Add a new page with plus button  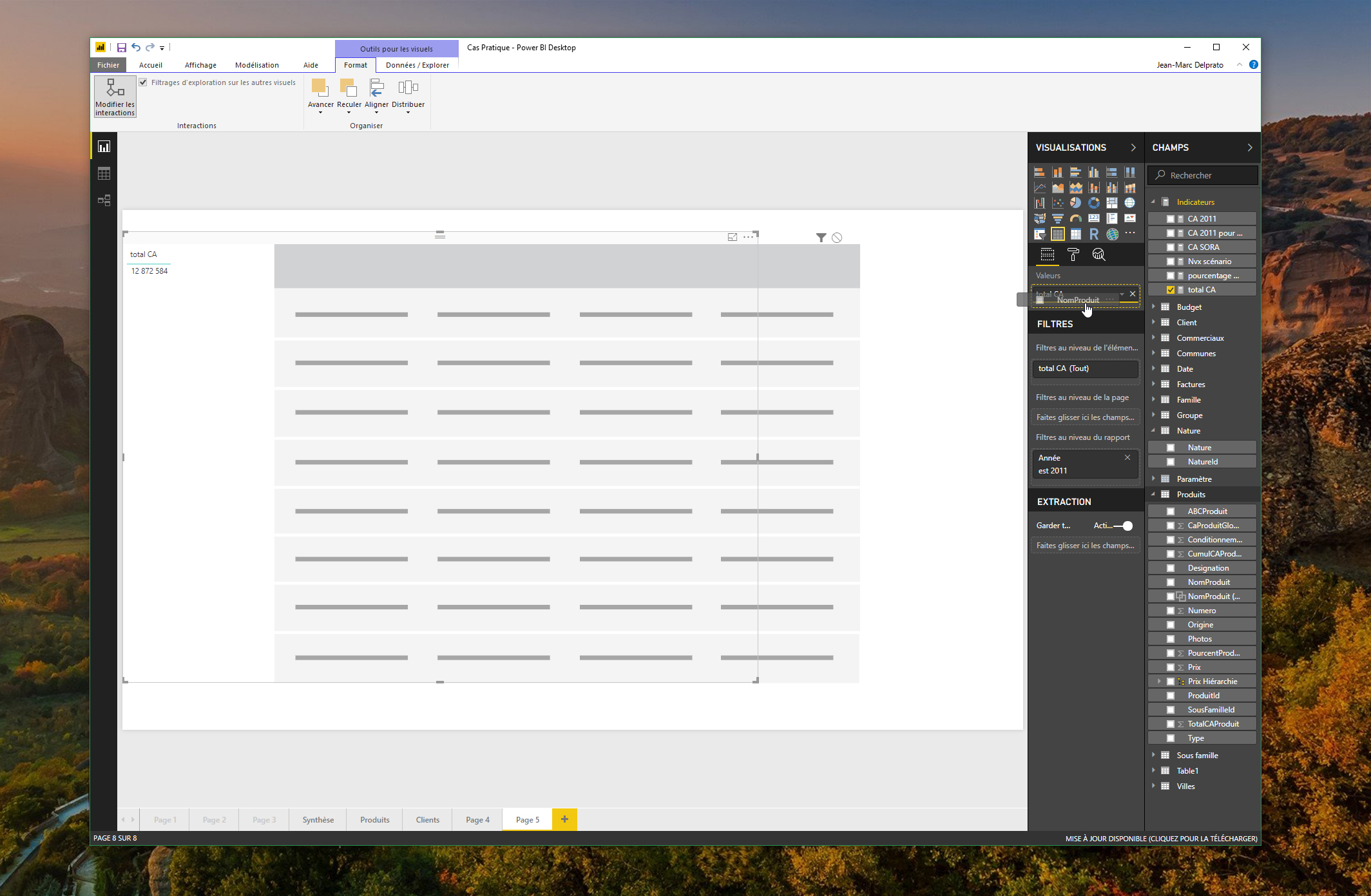click(564, 819)
